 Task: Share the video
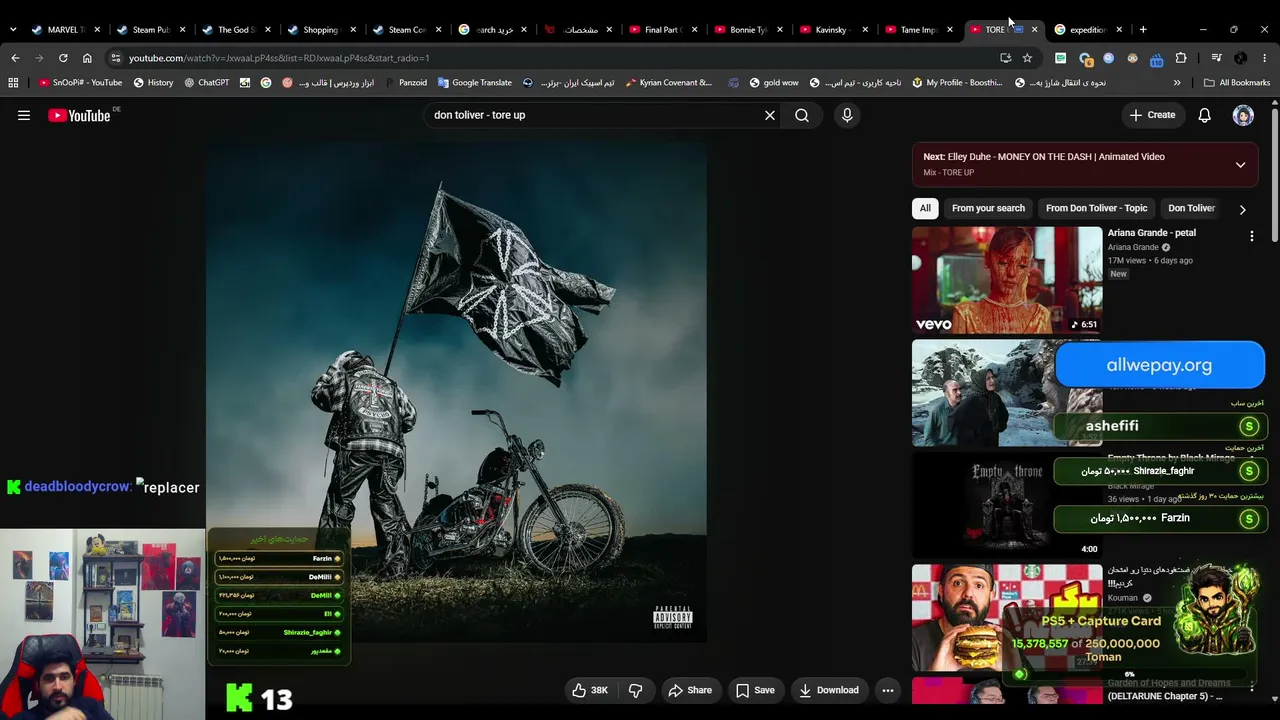coord(690,690)
